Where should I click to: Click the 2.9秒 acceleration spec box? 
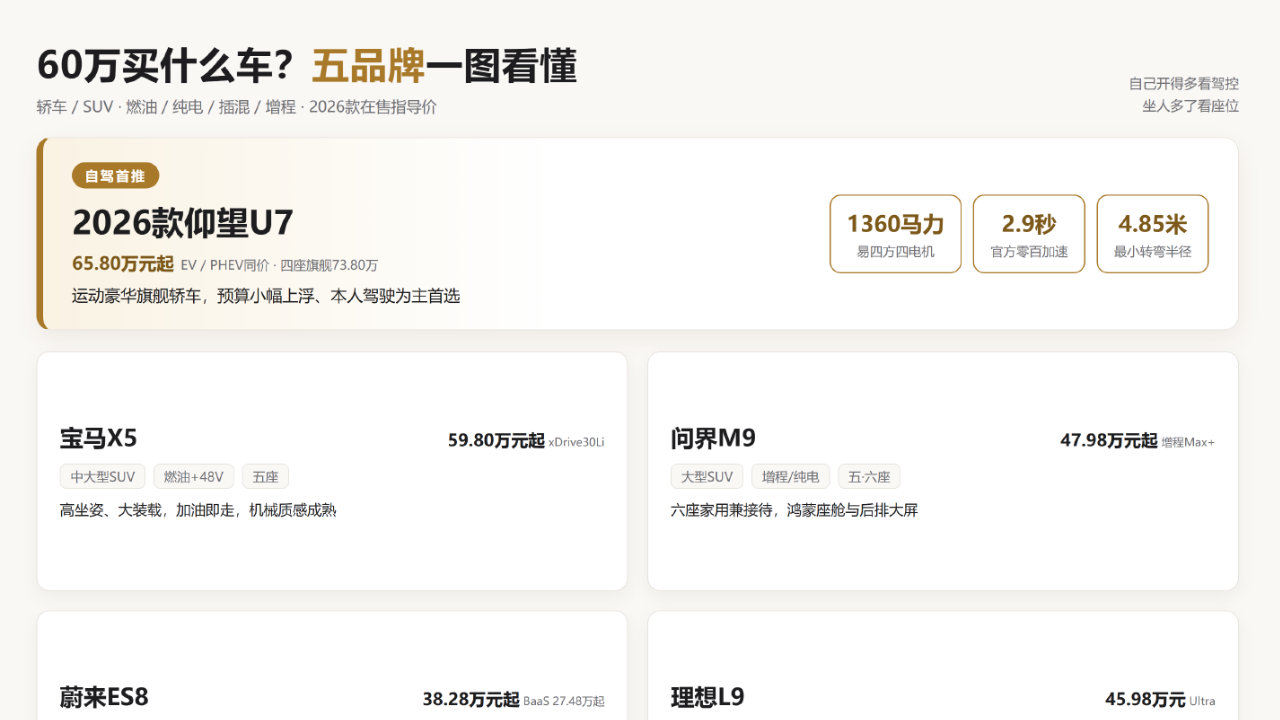click(x=1029, y=233)
